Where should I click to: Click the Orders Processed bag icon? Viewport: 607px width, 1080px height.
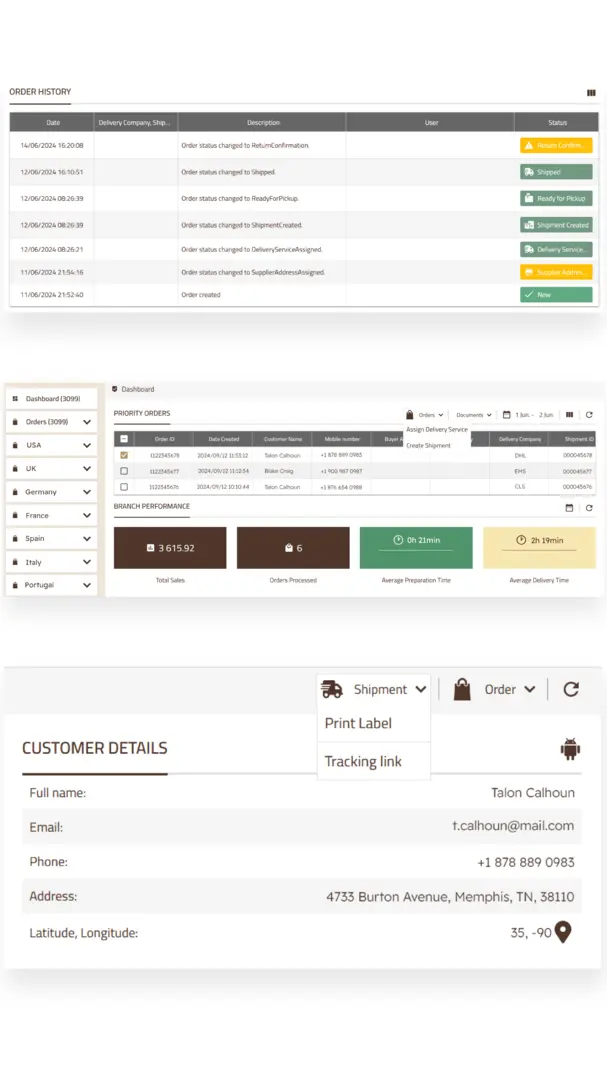click(289, 548)
